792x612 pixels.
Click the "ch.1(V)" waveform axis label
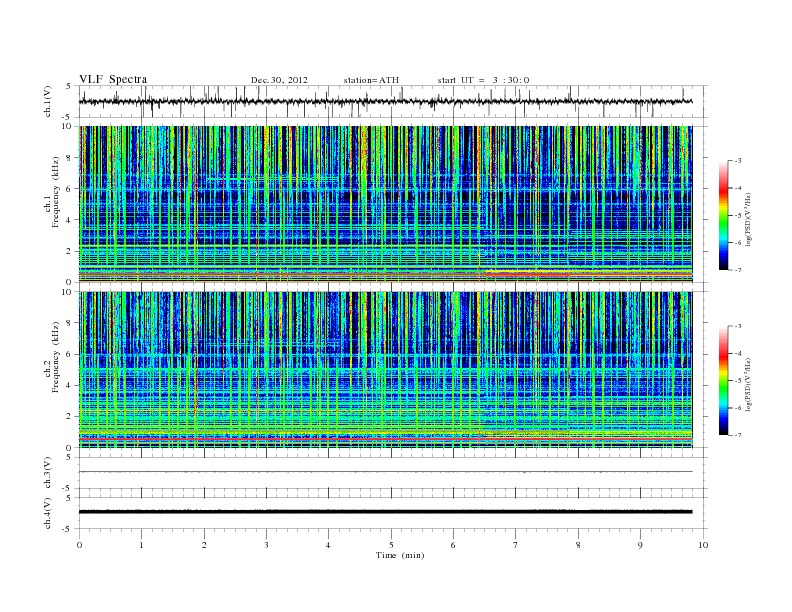click(x=48, y=101)
